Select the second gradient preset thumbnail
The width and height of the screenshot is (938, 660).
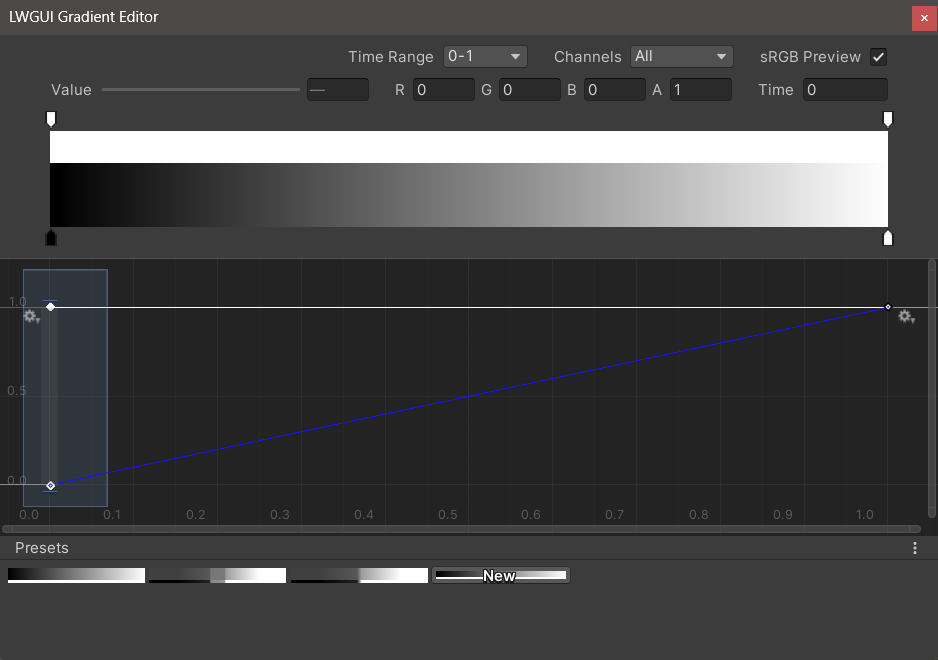(217, 575)
